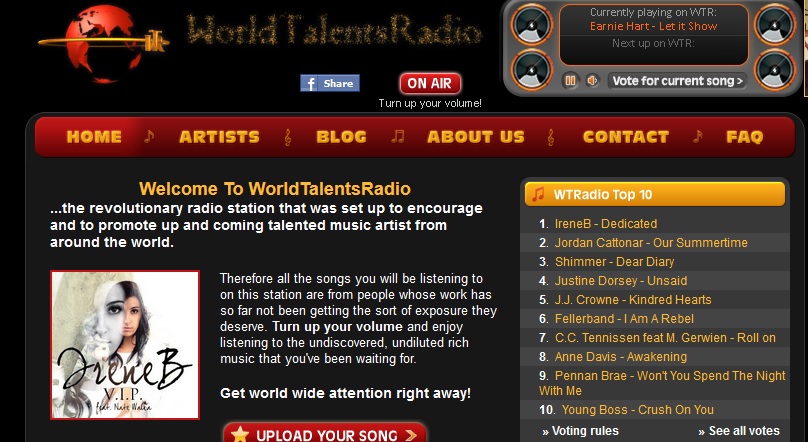Pause the radio player
808x442 pixels.
click(x=570, y=80)
